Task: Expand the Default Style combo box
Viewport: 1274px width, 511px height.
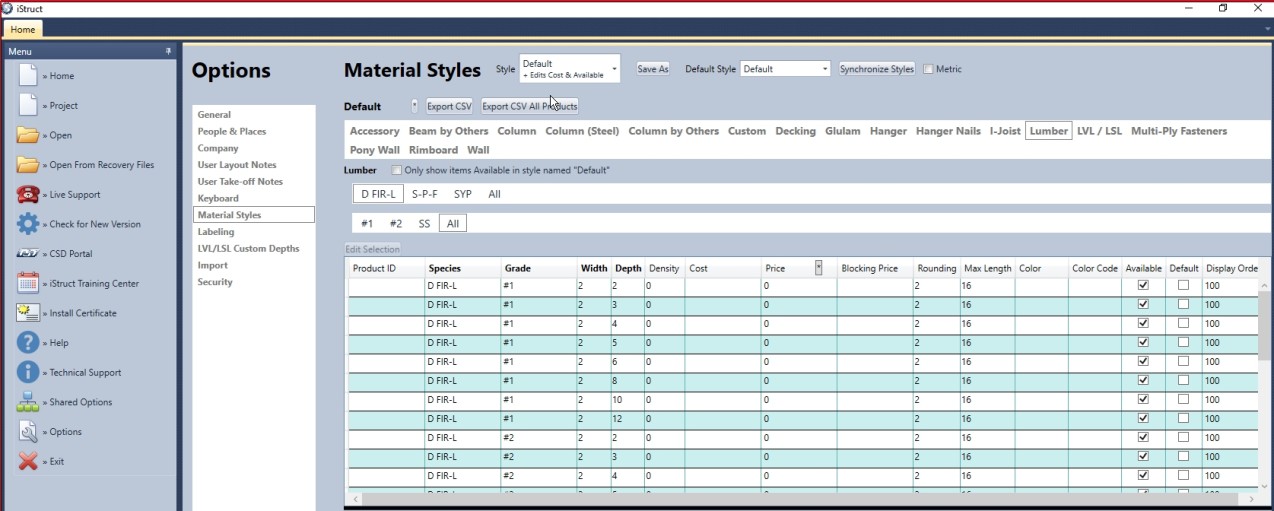Action: [x=785, y=69]
